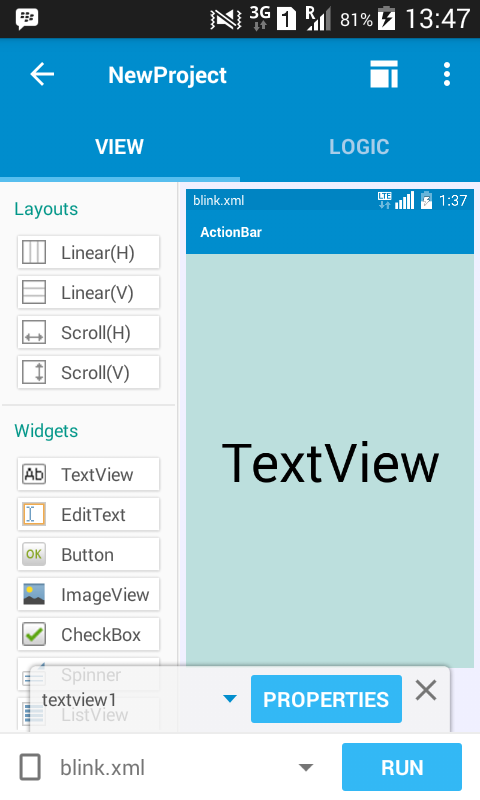Open the three-dot overflow menu
Image resolution: width=480 pixels, height=800 pixels.
[447, 74]
